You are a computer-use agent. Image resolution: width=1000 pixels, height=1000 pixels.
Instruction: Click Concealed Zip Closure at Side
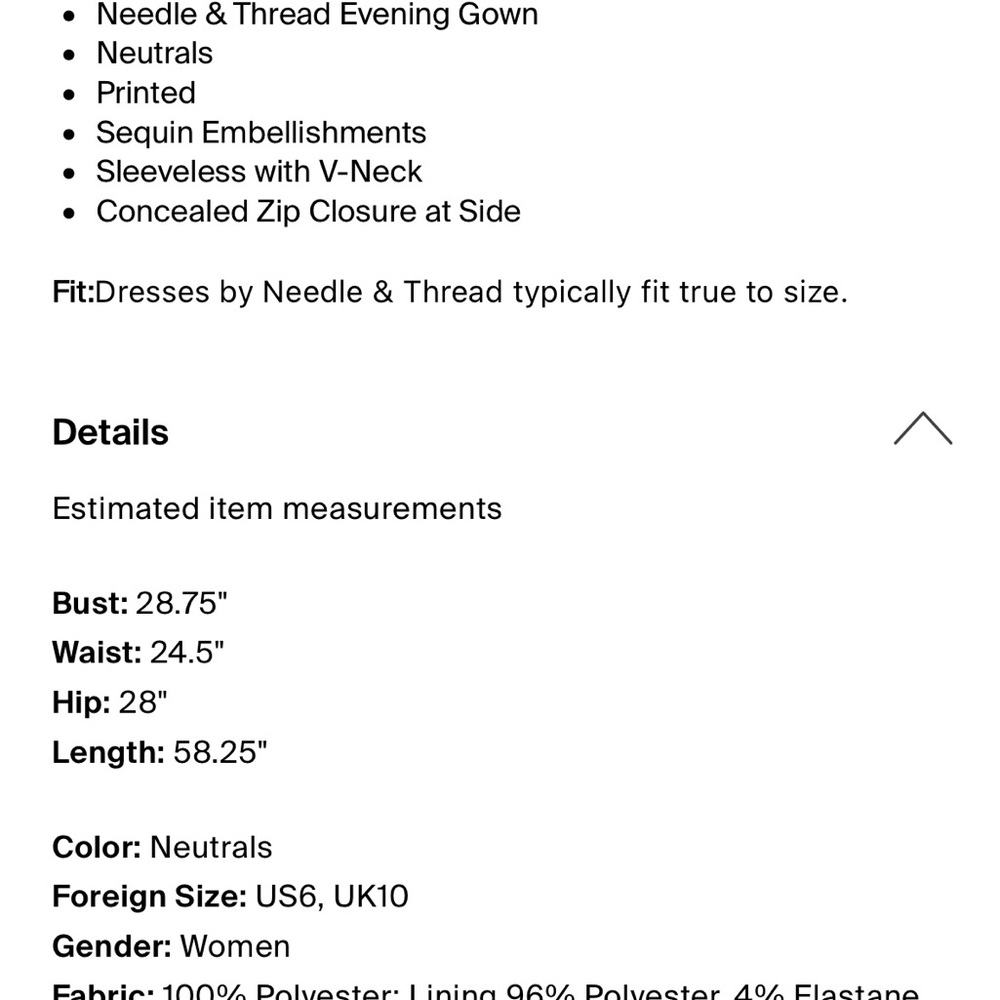(308, 211)
